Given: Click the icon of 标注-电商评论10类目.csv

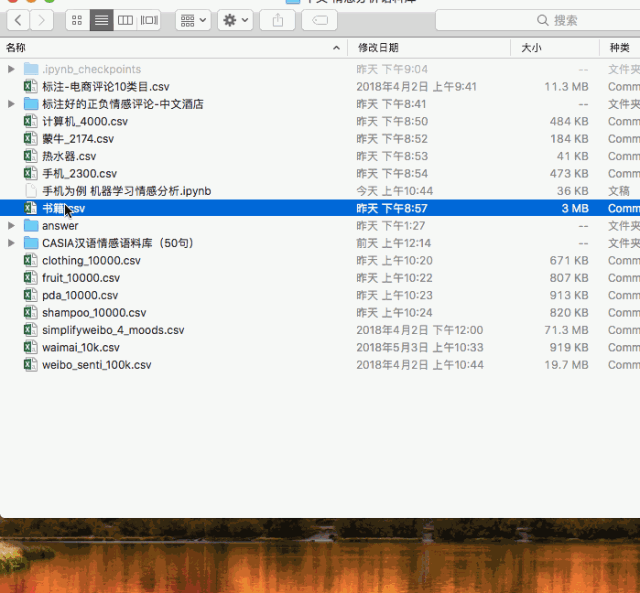Looking at the screenshot, I should 31,86.
